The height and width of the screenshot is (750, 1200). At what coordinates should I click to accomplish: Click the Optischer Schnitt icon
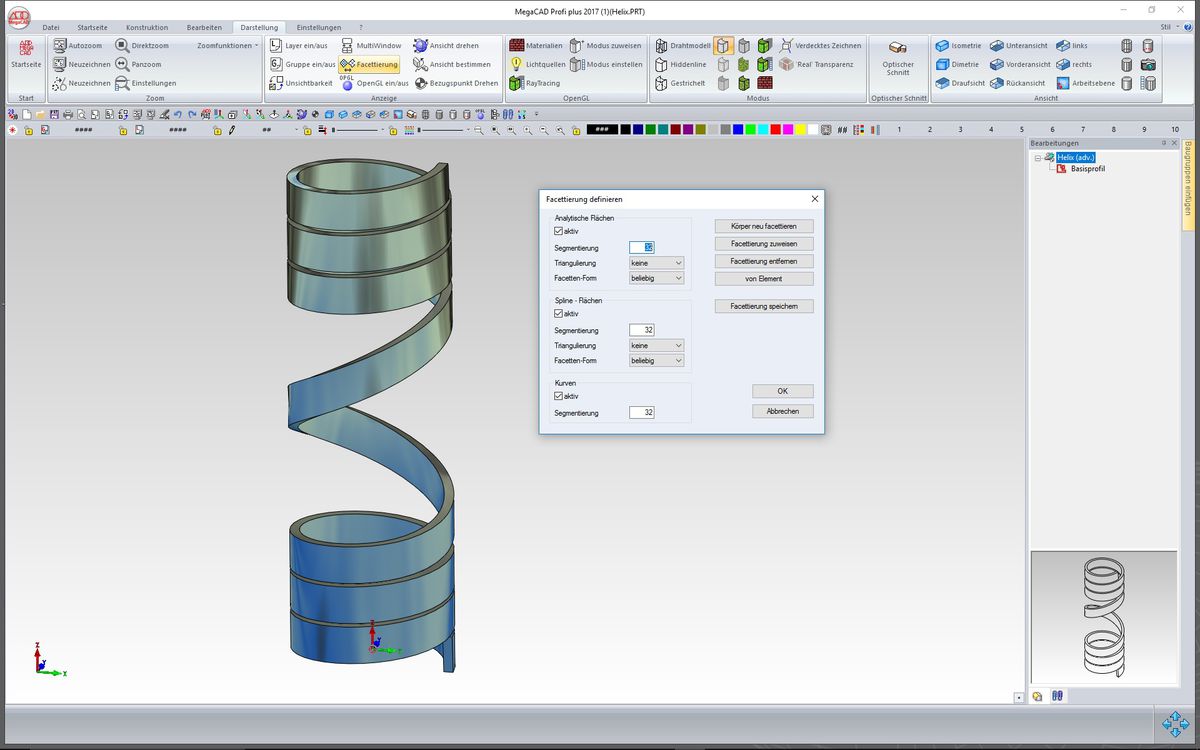[897, 48]
